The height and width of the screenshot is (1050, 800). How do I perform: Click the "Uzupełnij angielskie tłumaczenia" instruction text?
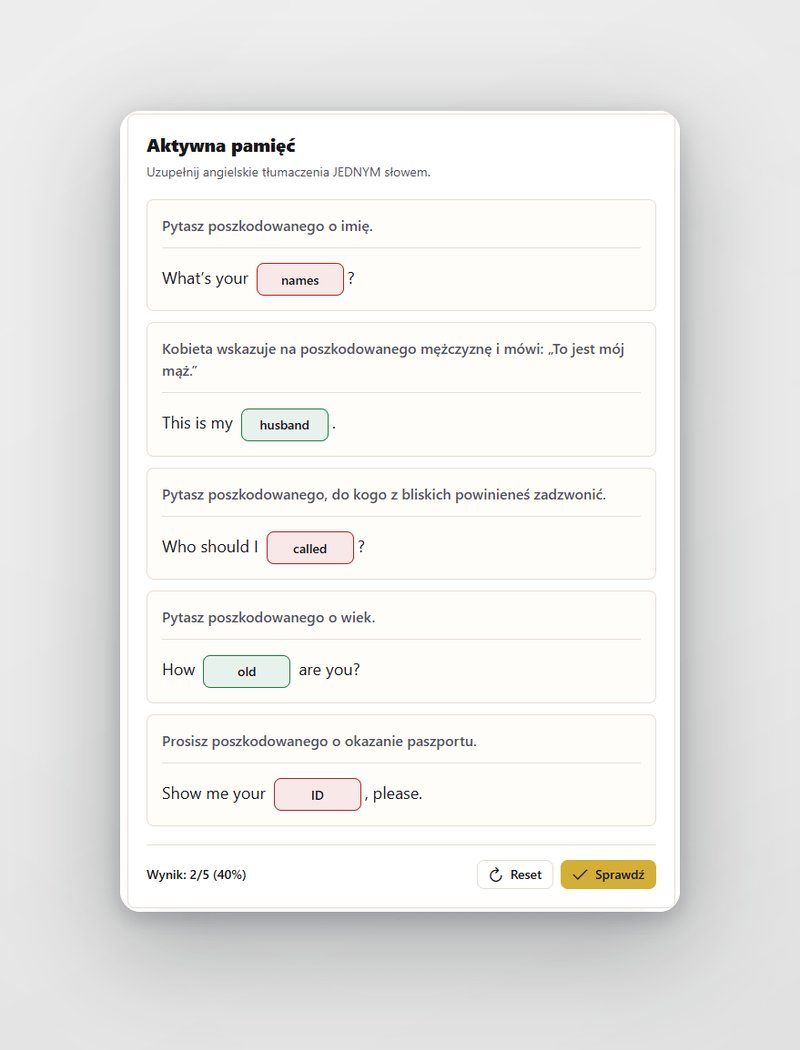238,172
